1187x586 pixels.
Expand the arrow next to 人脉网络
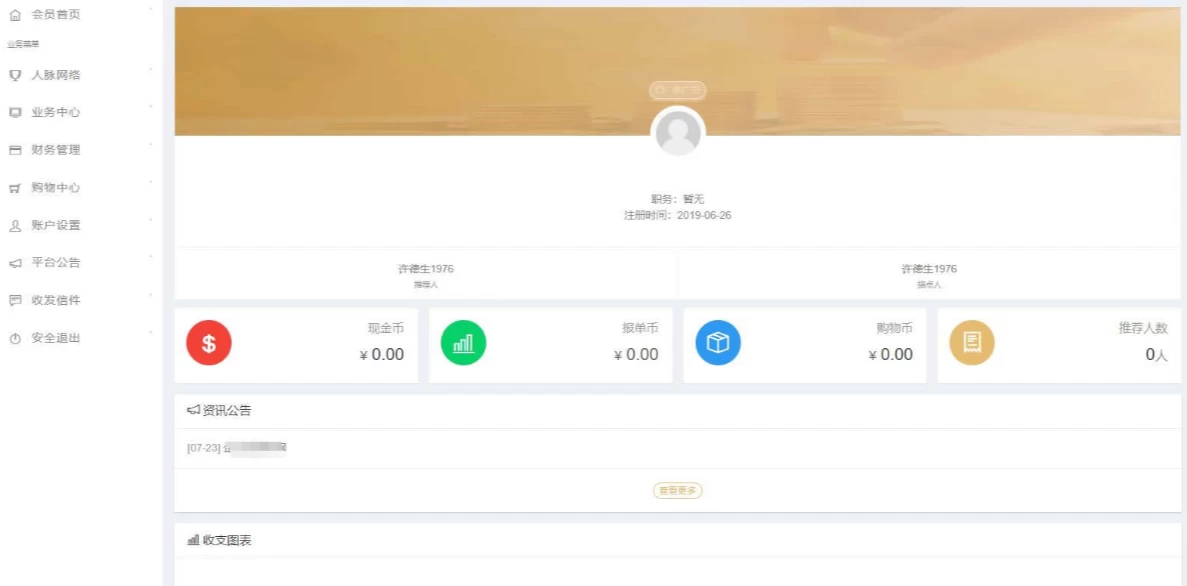coord(151,70)
